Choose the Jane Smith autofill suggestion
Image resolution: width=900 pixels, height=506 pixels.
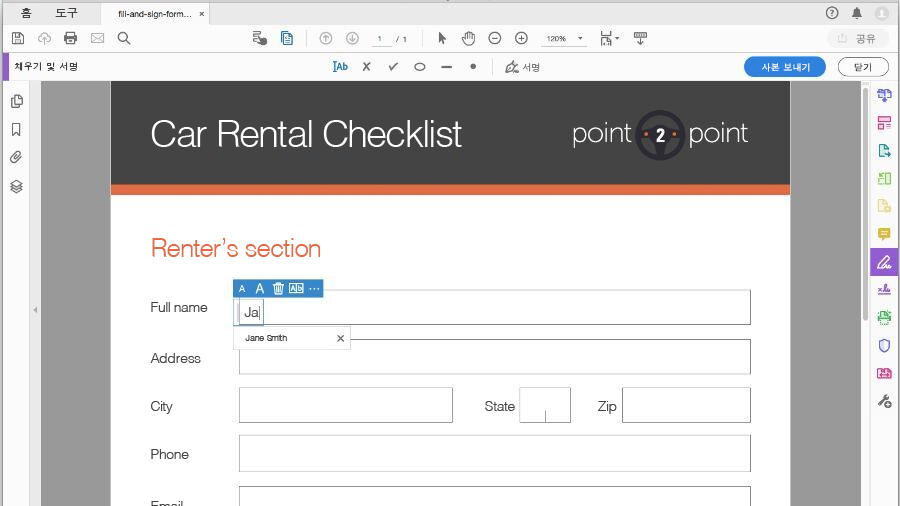[x=267, y=338]
